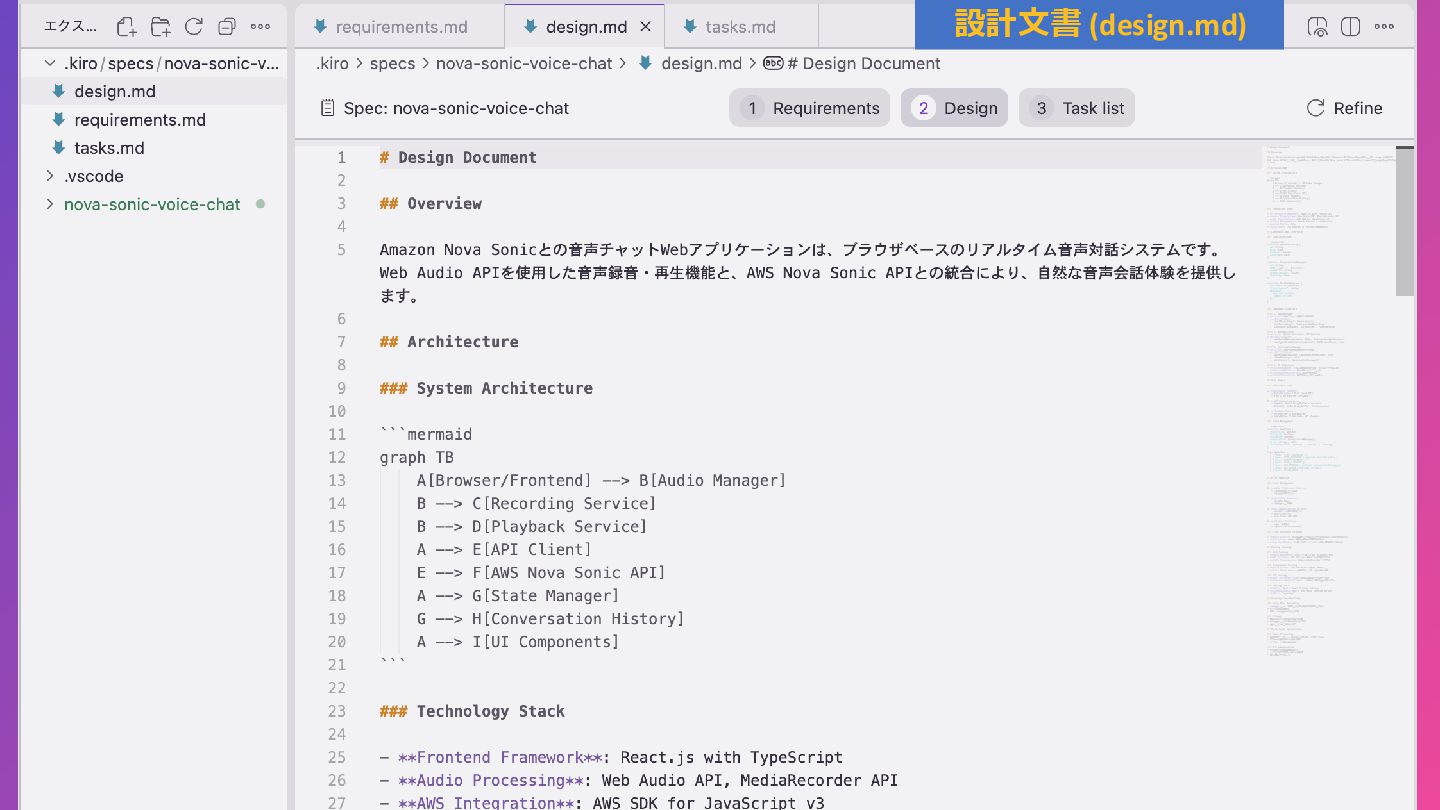Click the 'A --> I[UI Components]' line
1440x810 pixels.
point(518,641)
